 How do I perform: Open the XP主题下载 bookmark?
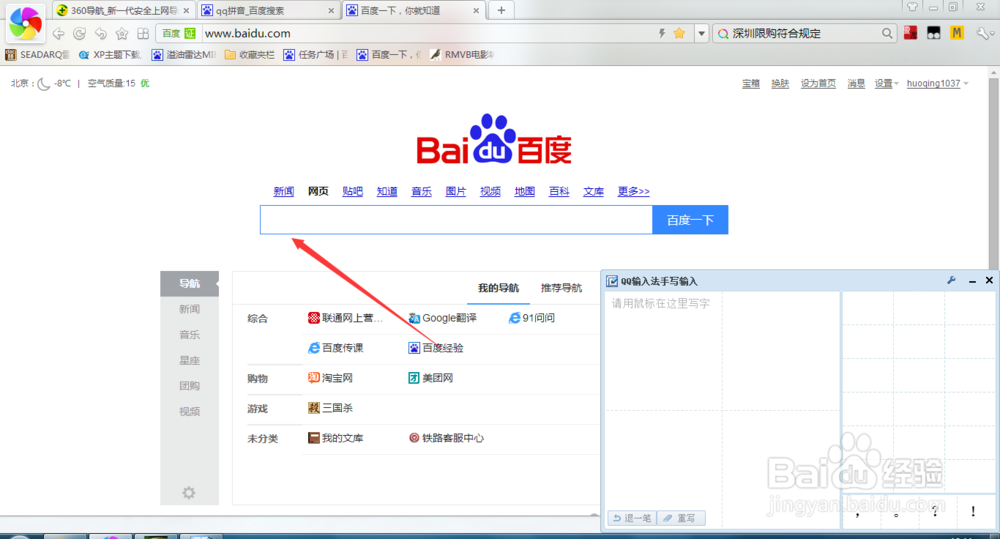(110, 55)
